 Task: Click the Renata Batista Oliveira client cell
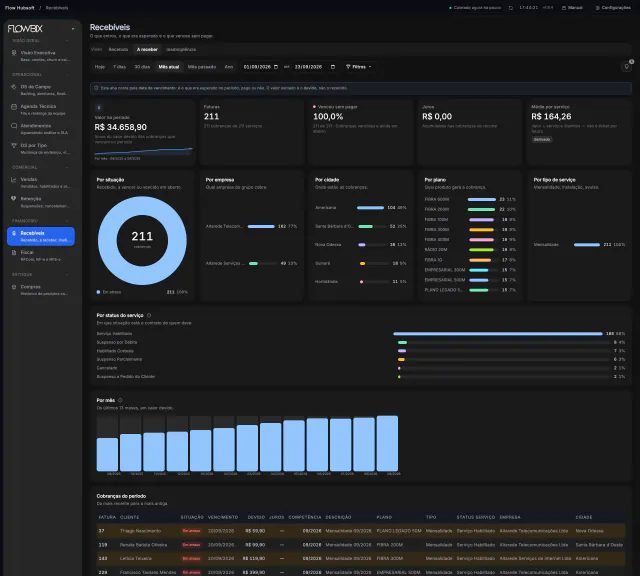(143, 545)
